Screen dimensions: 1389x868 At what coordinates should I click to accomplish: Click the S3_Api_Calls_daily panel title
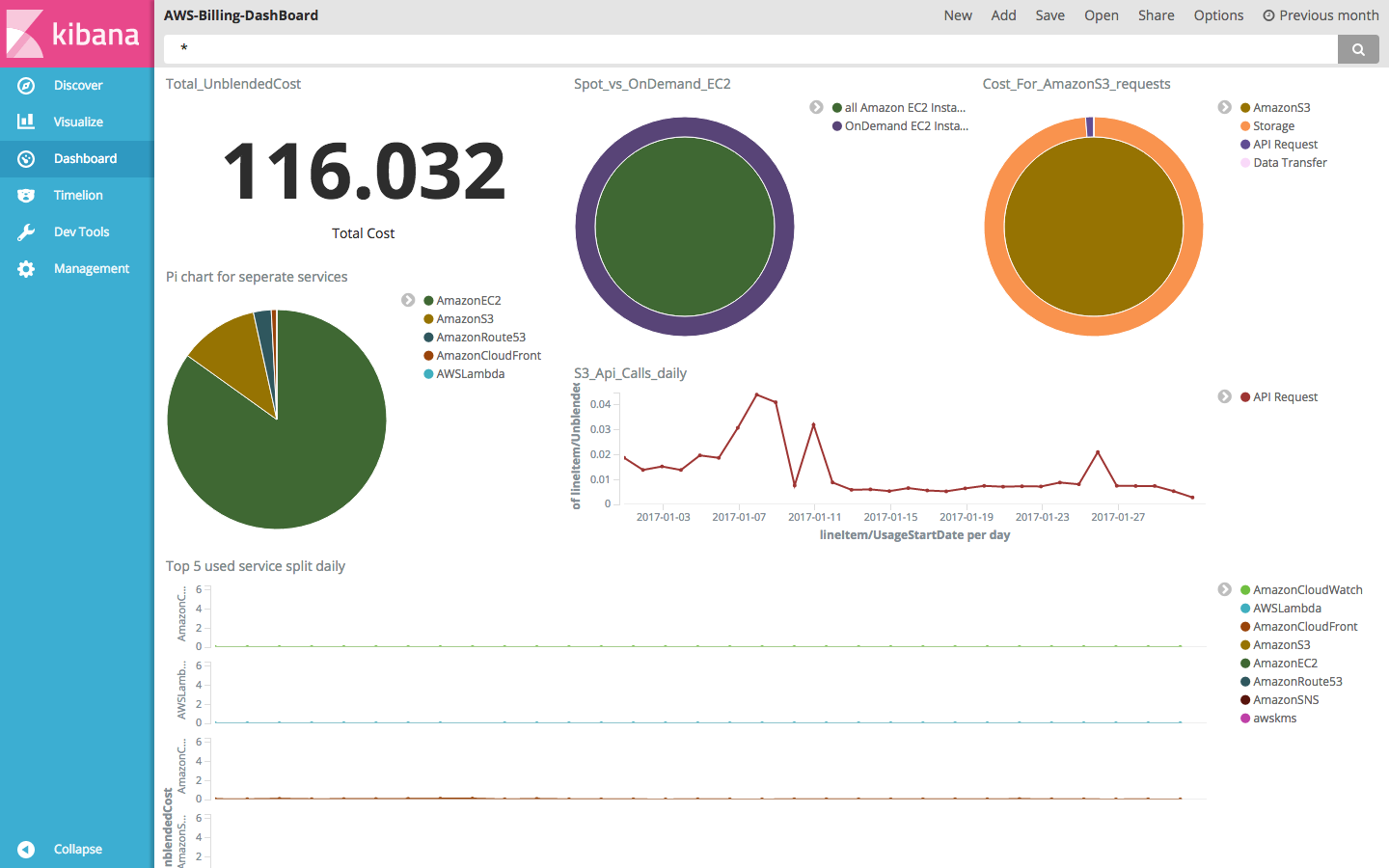point(630,373)
